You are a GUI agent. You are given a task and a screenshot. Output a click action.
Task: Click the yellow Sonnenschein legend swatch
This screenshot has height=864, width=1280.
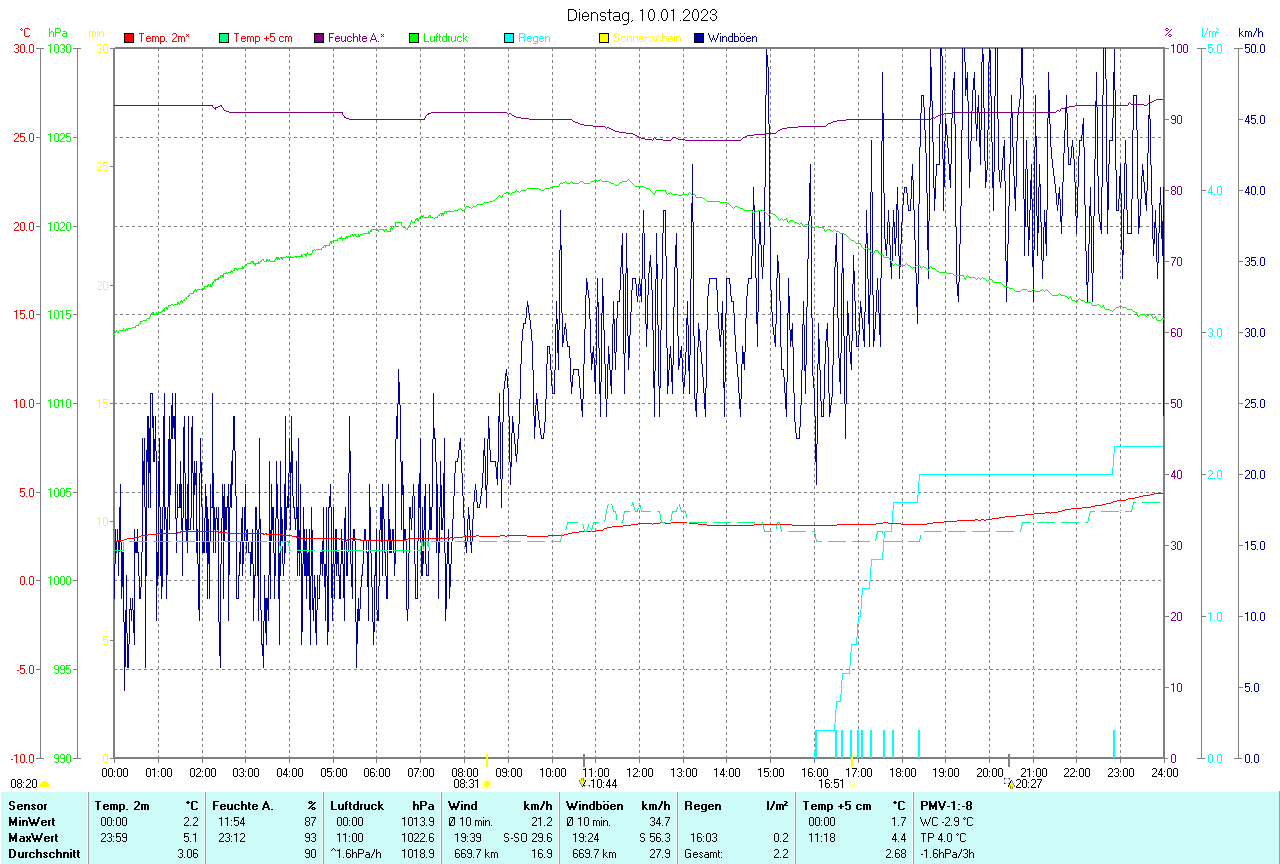coord(604,38)
